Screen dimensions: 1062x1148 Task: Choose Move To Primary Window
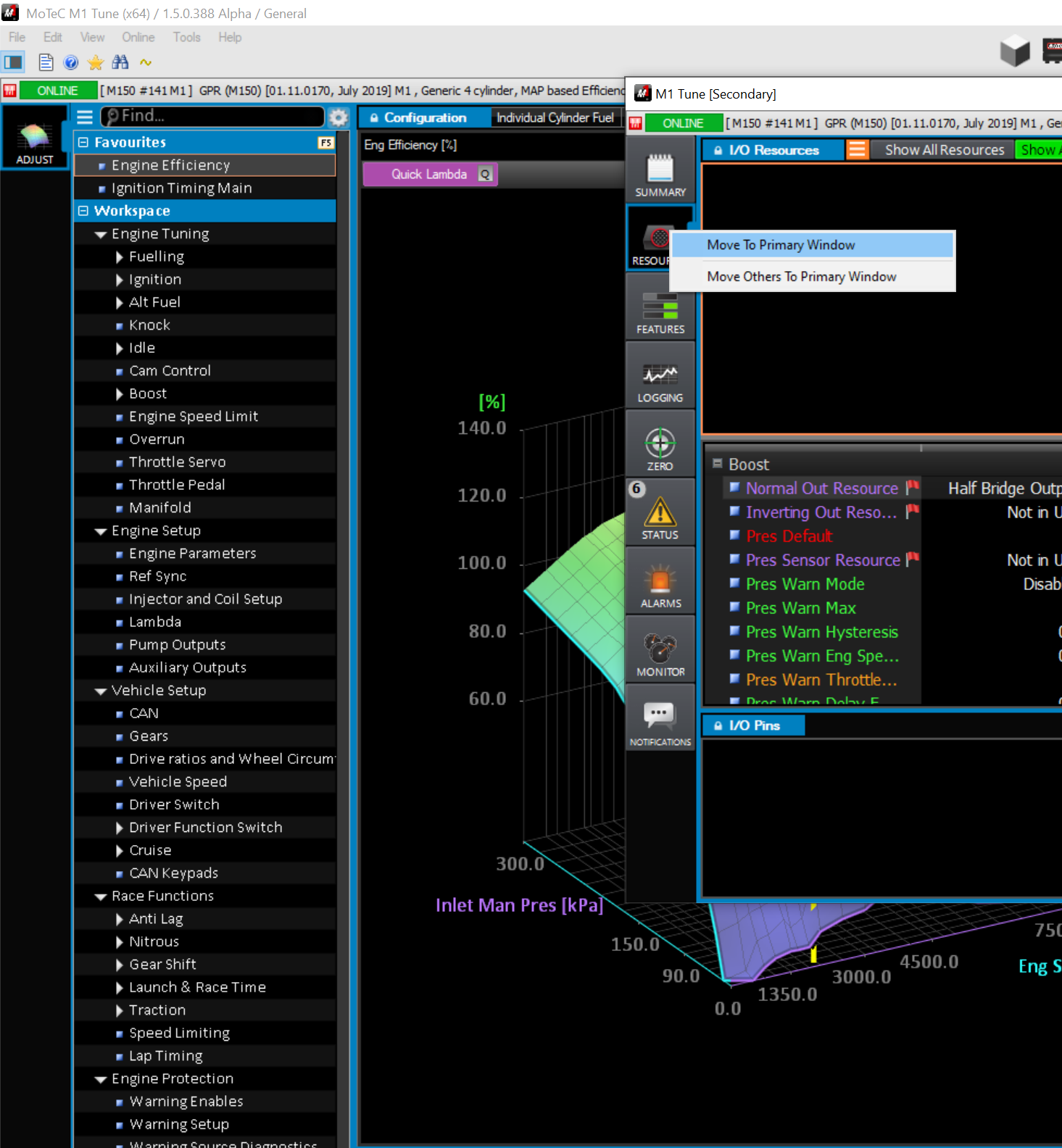[x=781, y=245]
